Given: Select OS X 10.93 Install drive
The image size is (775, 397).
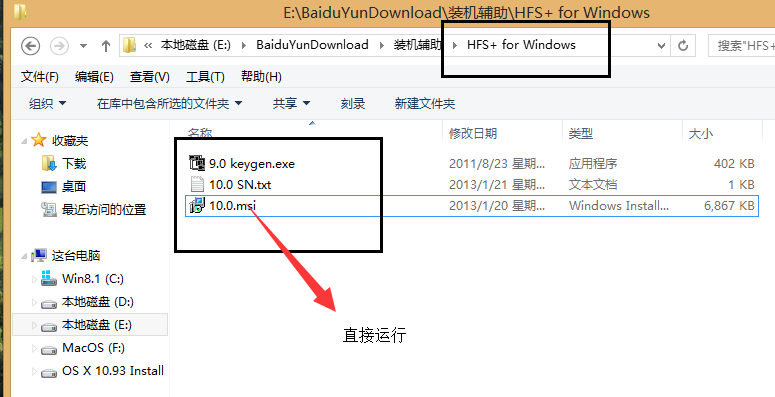Looking at the screenshot, I should pos(113,371).
